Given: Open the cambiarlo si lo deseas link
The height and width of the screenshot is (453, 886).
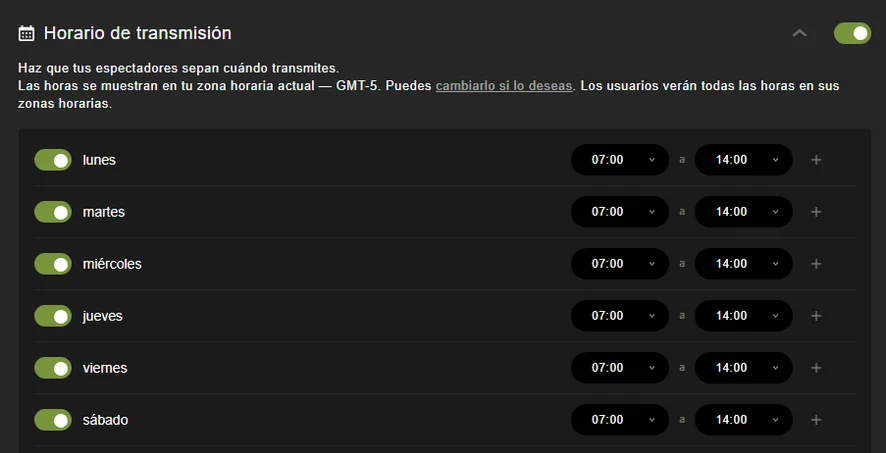Looking at the screenshot, I should 504,86.
